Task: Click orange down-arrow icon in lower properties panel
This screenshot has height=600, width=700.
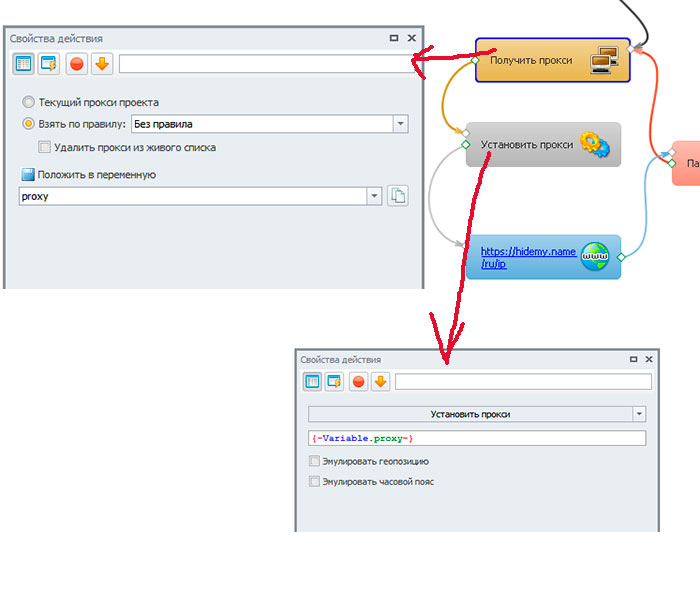Action: click(380, 382)
